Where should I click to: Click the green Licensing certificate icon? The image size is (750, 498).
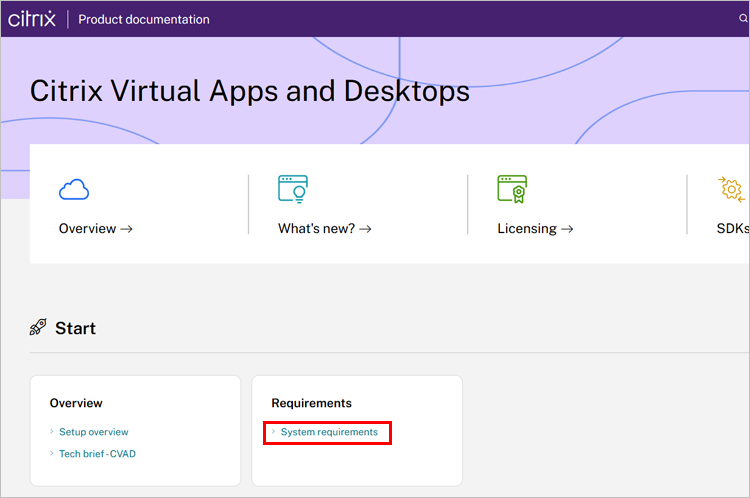[x=512, y=189]
